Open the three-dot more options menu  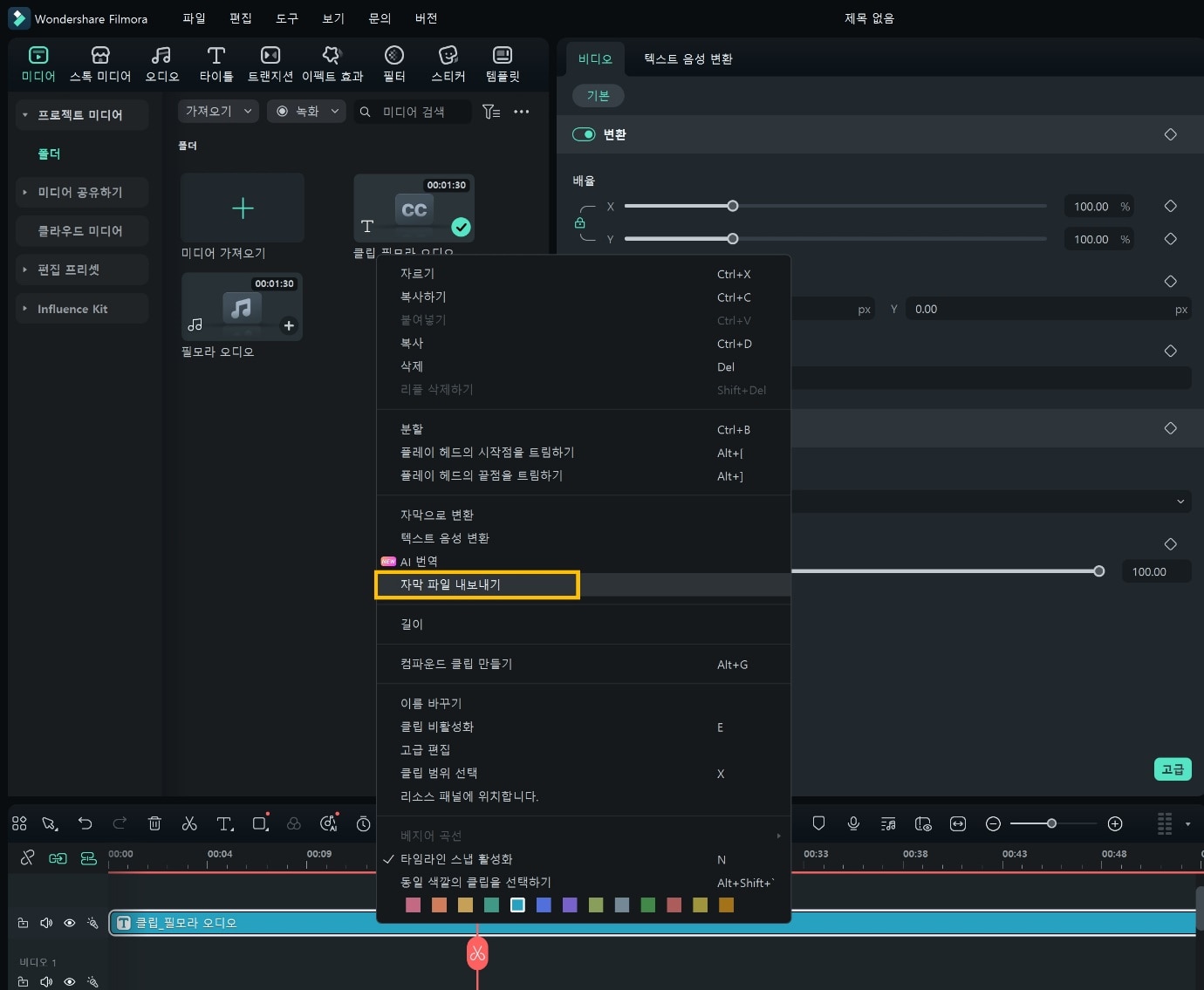pyautogui.click(x=522, y=112)
